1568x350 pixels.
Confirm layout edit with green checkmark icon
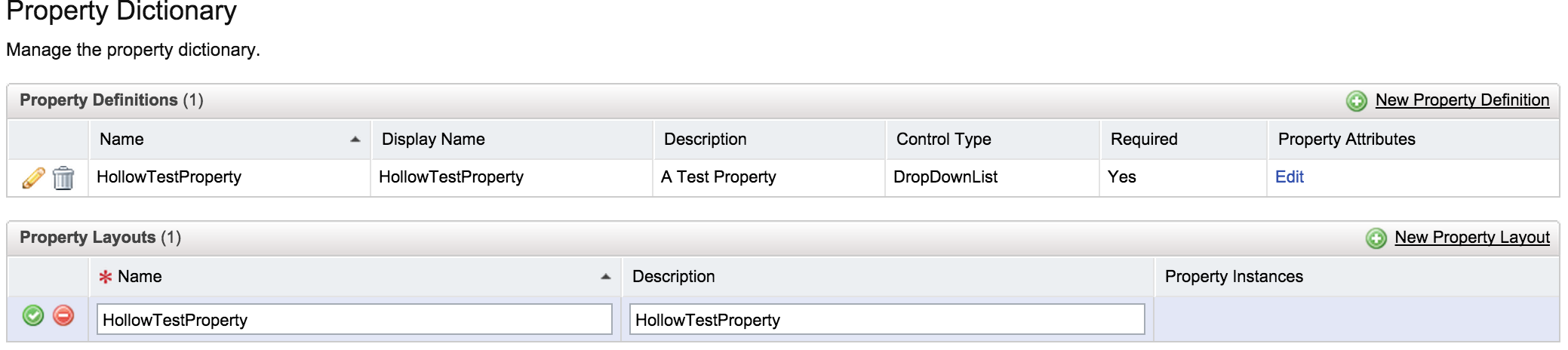33,315
